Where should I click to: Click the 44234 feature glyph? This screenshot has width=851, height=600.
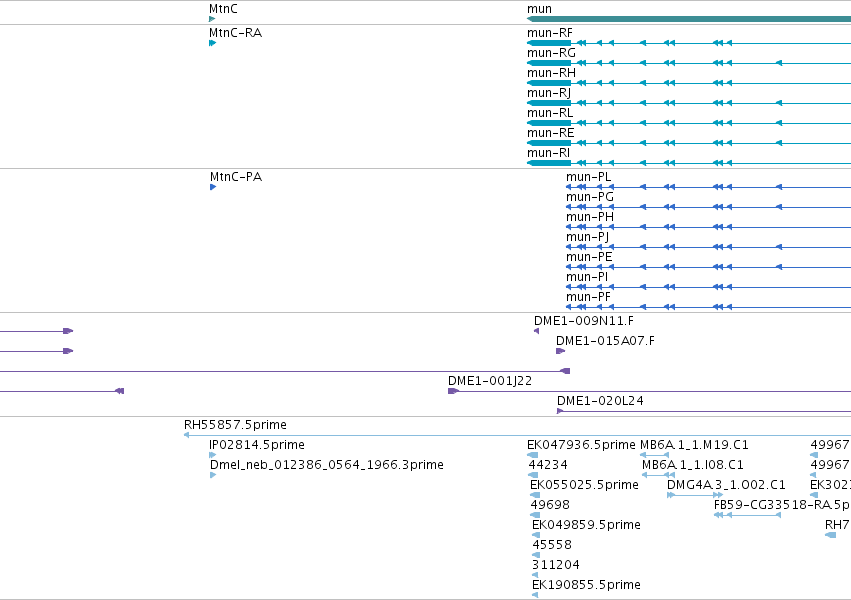click(x=534, y=475)
